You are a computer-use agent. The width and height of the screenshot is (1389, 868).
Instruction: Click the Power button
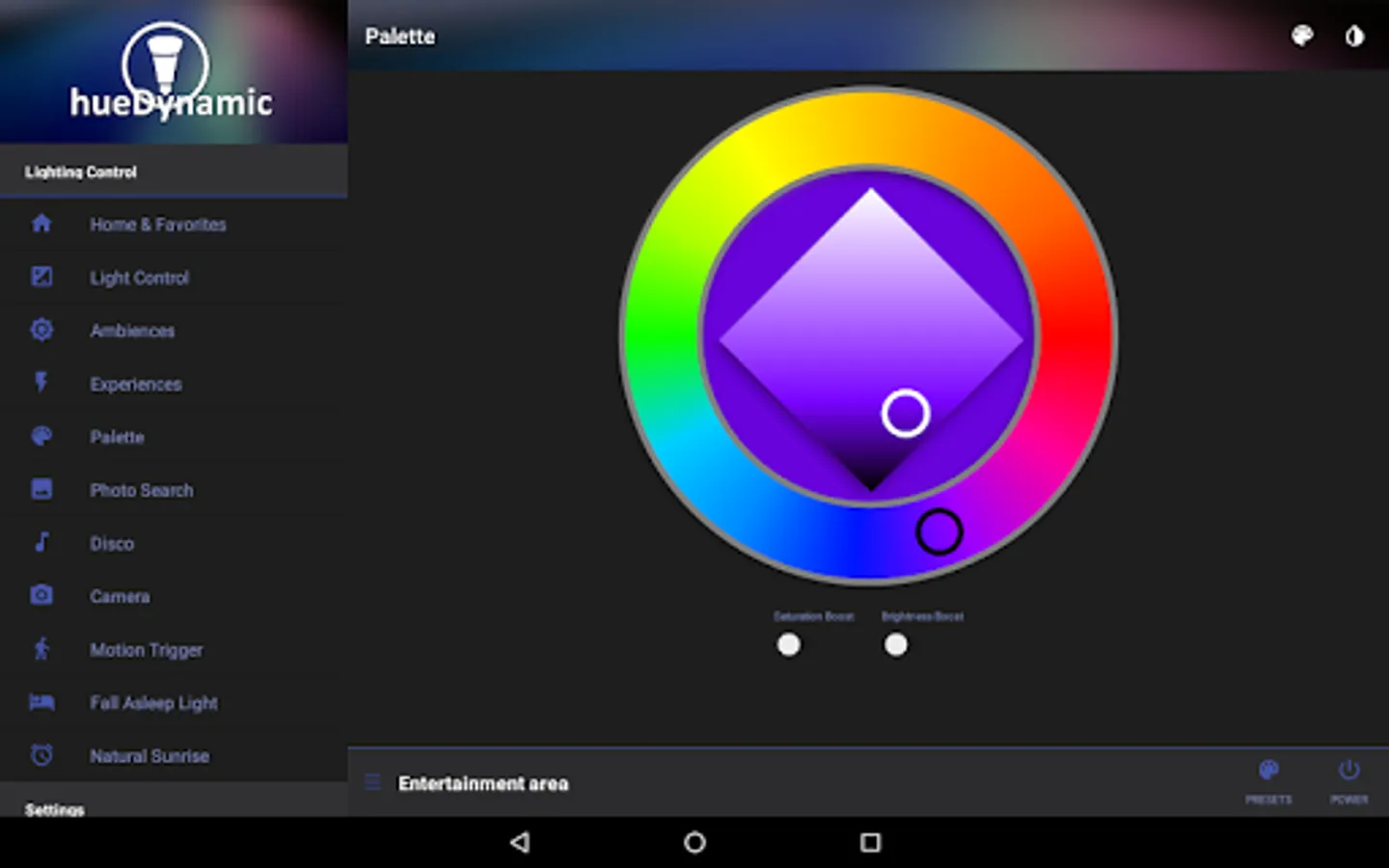point(1348,781)
